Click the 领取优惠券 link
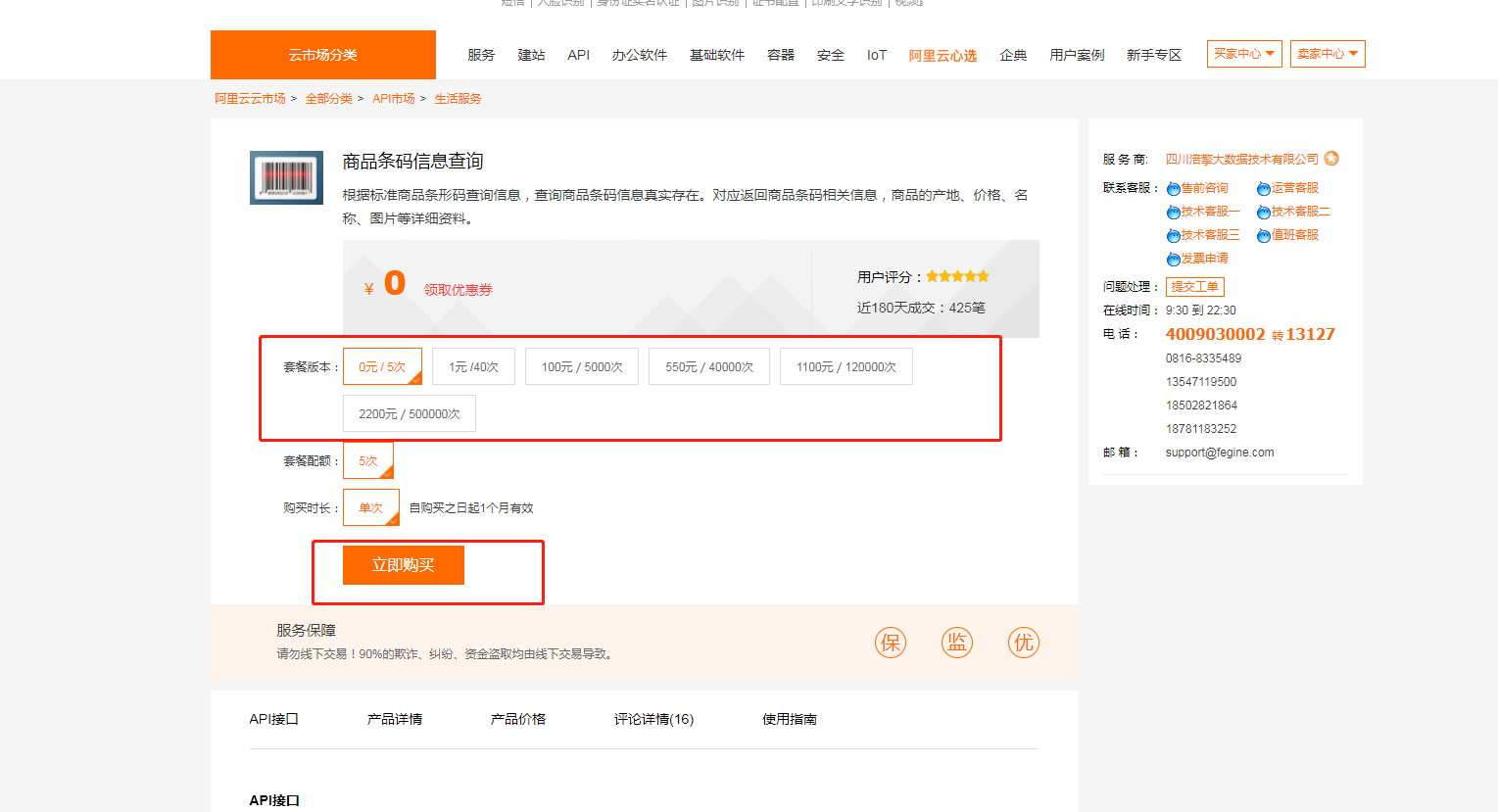 point(459,290)
